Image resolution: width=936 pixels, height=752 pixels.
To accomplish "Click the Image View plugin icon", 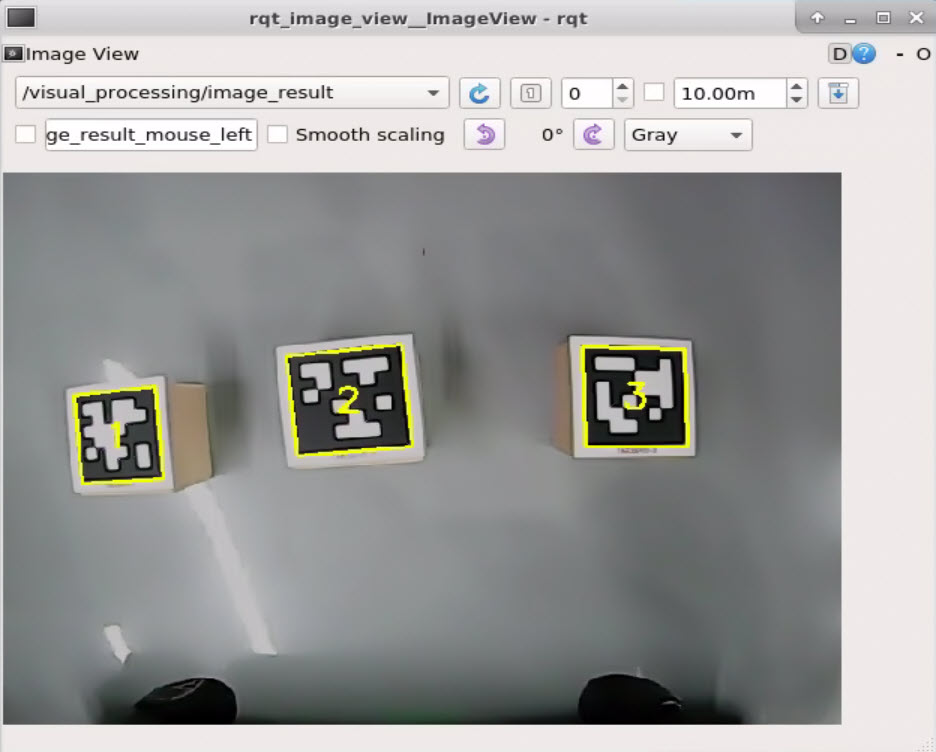I will [13, 54].
